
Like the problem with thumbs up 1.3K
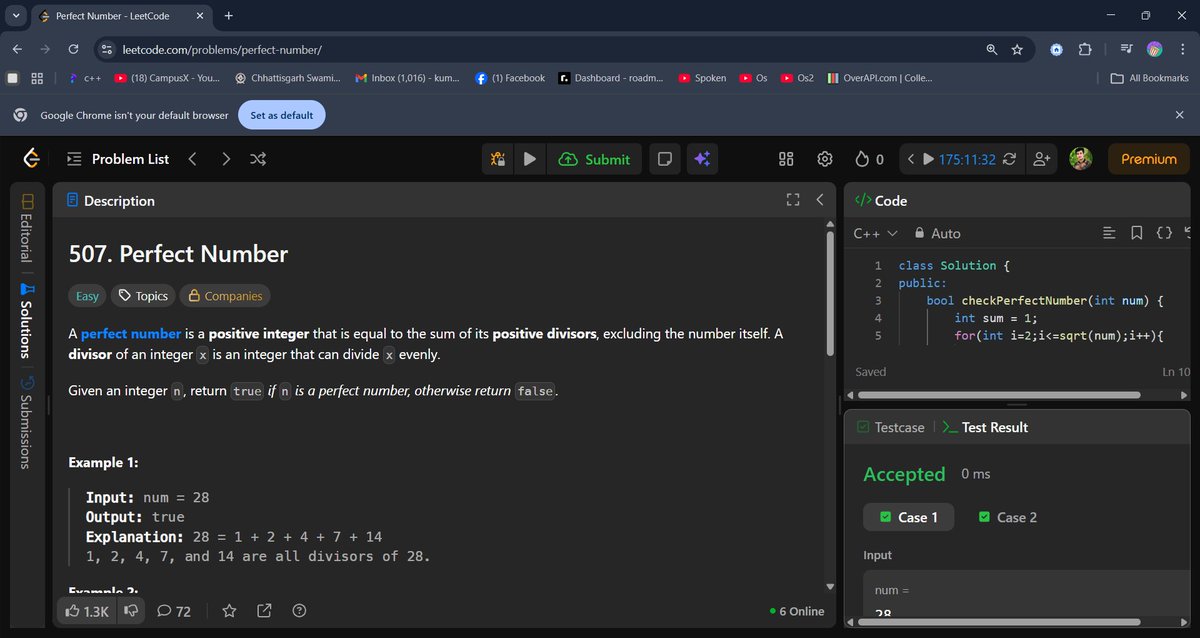(87, 611)
